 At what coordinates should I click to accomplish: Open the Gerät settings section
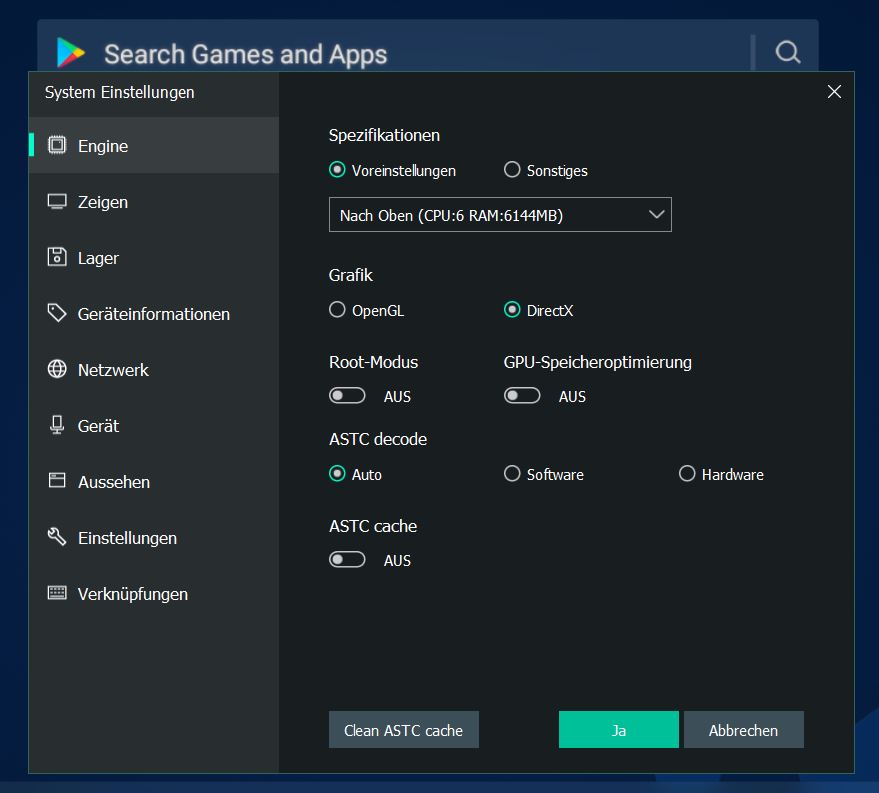coord(98,426)
